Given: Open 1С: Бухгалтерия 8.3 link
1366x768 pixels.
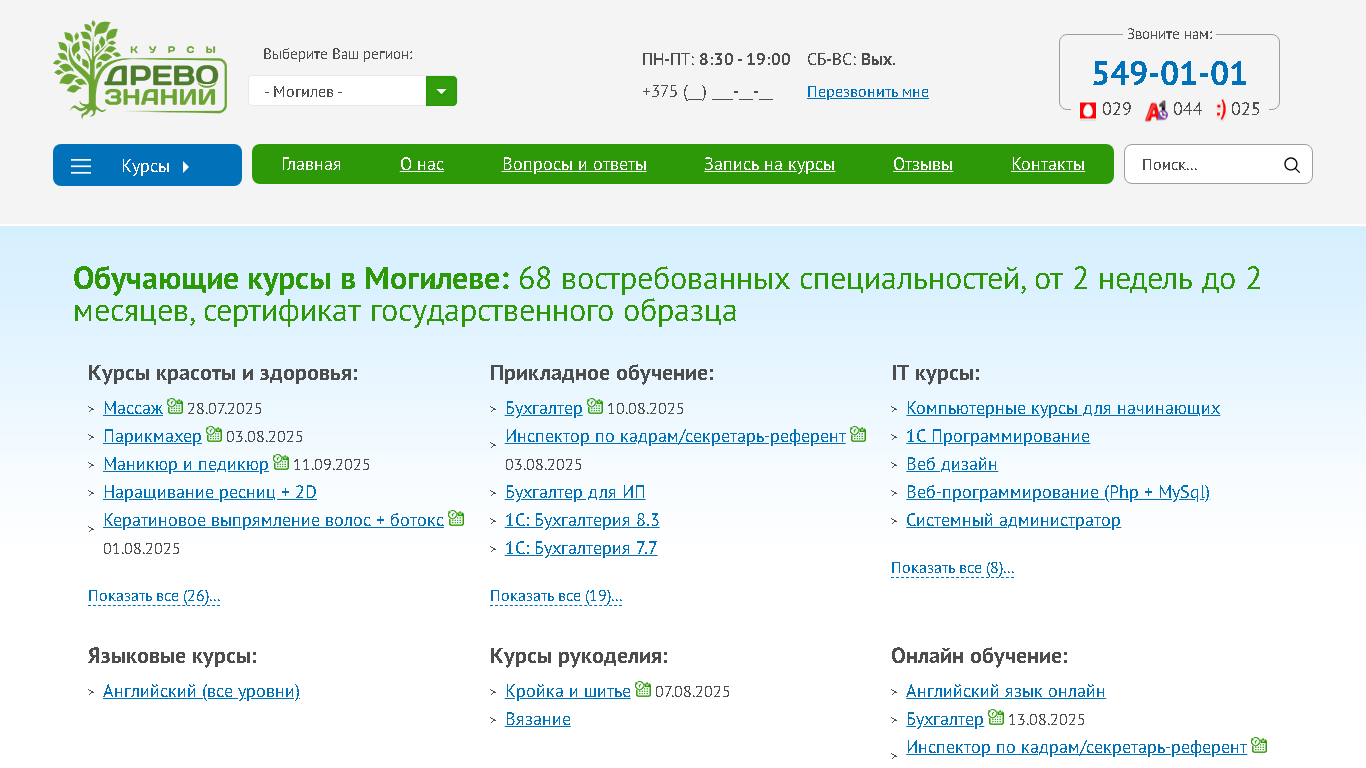Looking at the screenshot, I should coord(582,520).
